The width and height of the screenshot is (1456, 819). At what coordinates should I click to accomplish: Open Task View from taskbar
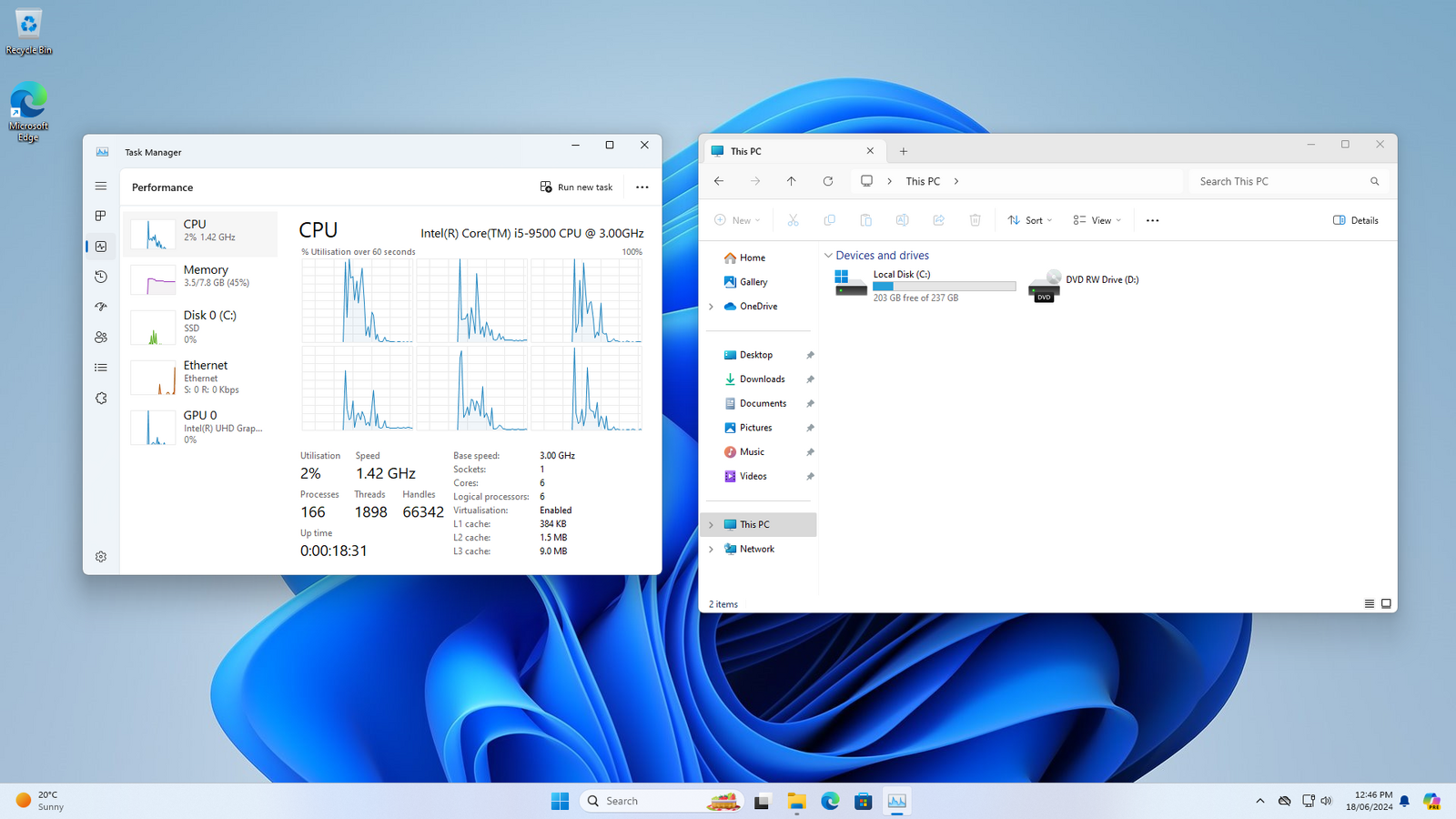(x=762, y=801)
